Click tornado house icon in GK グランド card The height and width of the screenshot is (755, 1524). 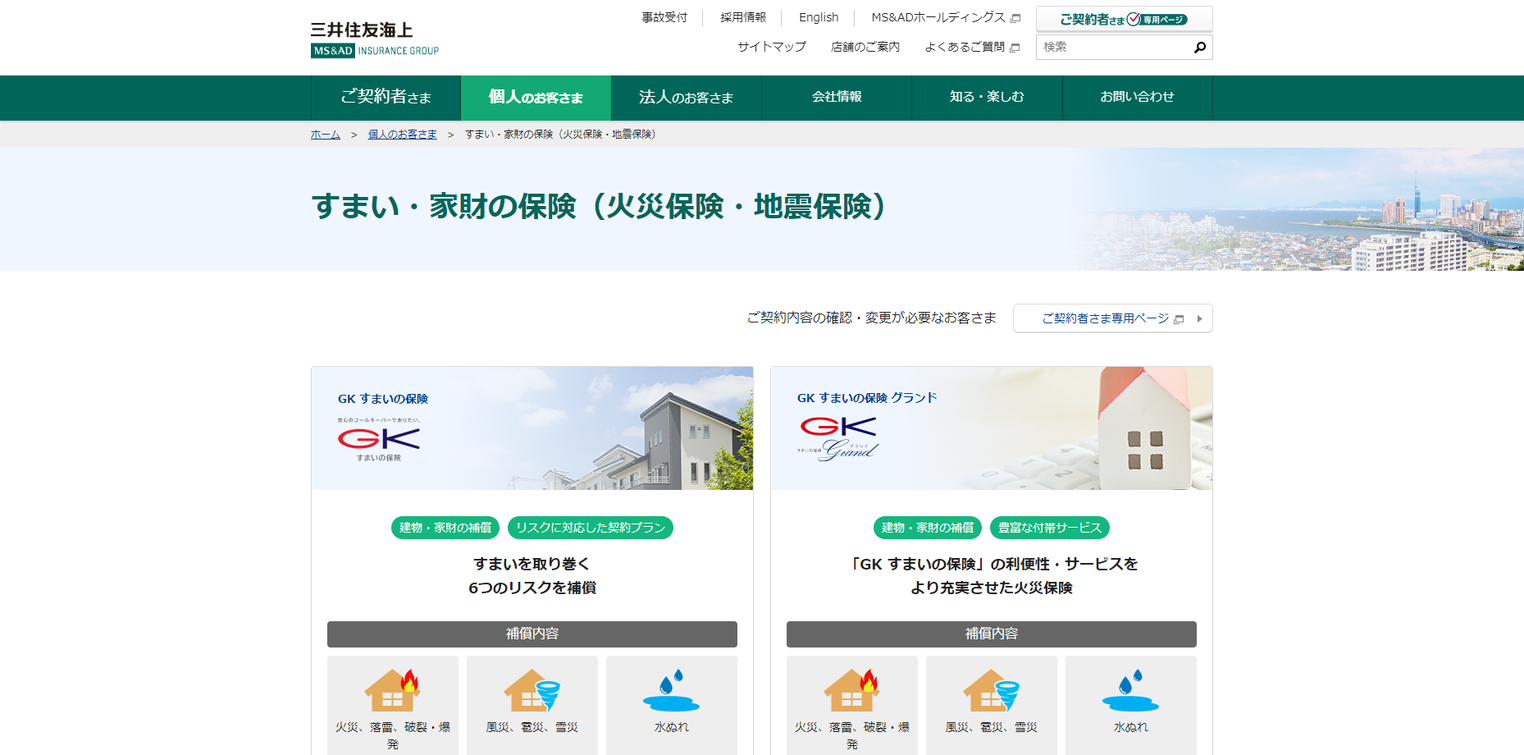tap(991, 690)
